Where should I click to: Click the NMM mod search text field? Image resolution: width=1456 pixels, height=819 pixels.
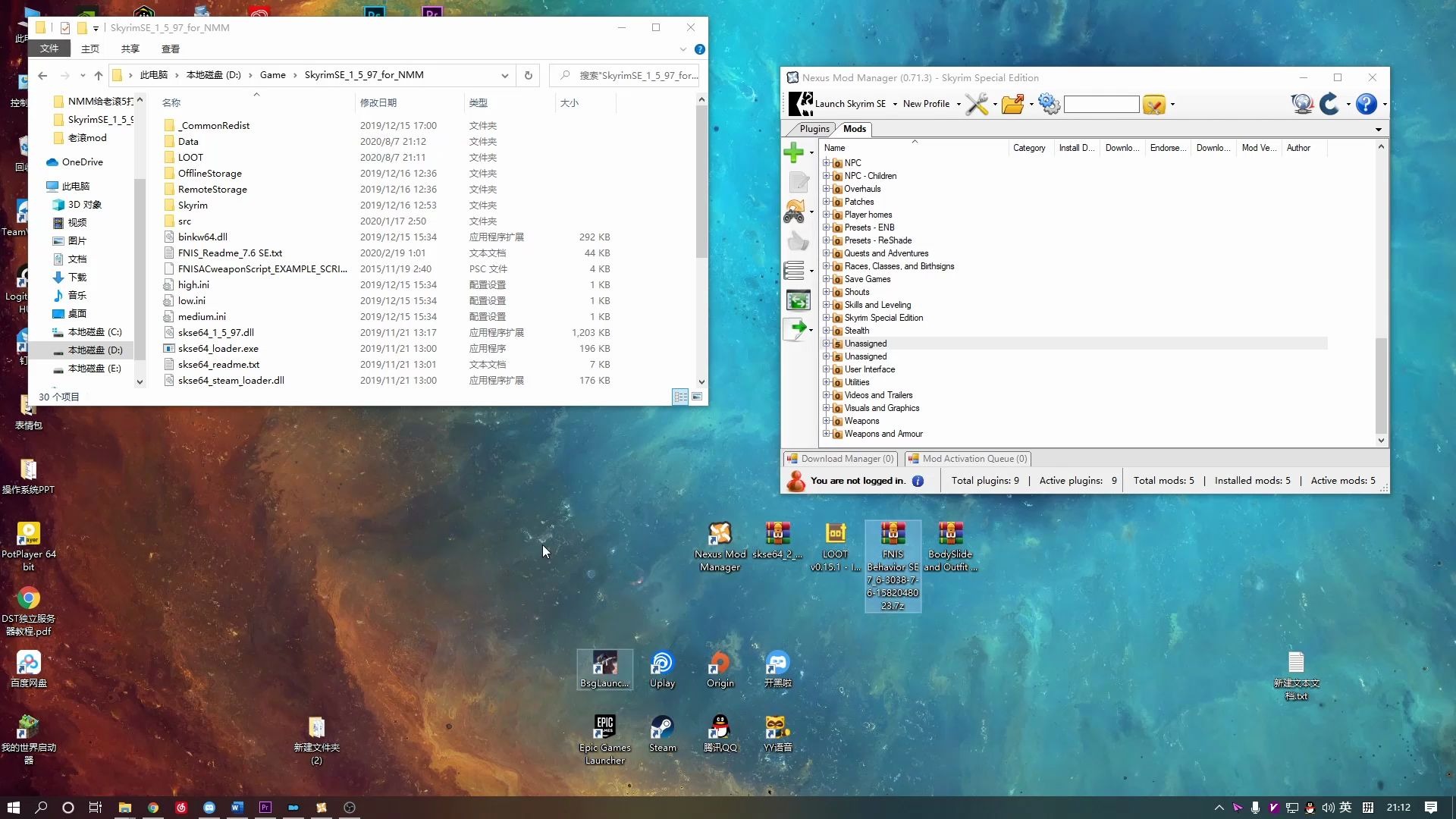point(1101,104)
